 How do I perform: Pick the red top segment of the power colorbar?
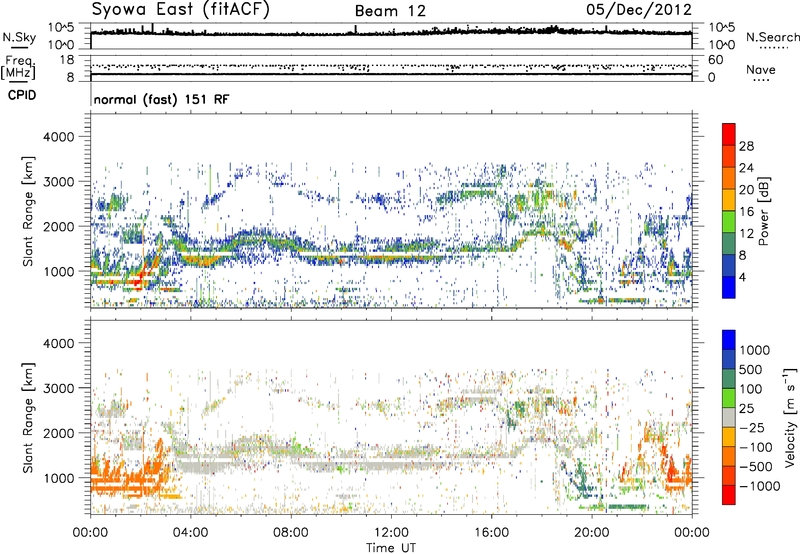point(729,135)
